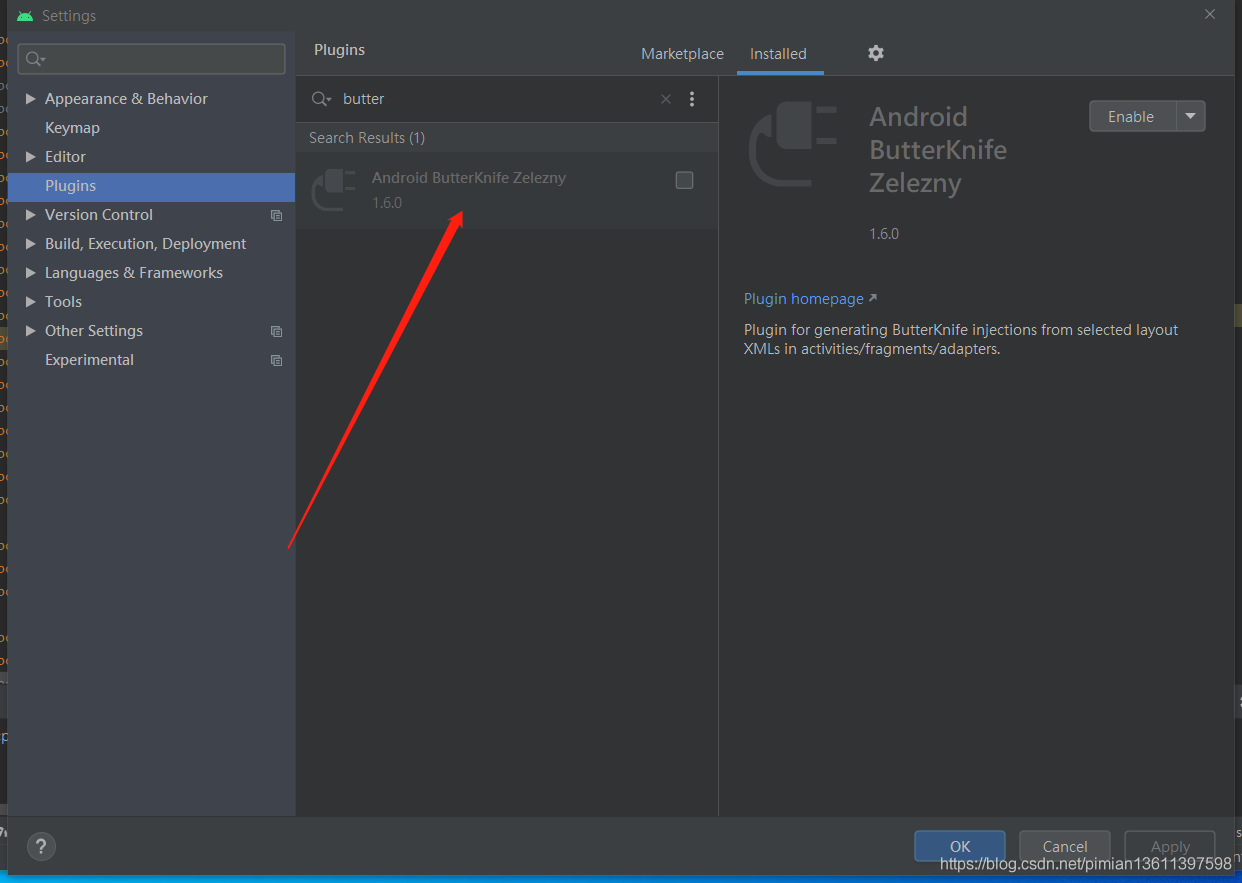1242x883 pixels.
Task: Open the plugin search options three-dot menu
Action: (x=692, y=99)
